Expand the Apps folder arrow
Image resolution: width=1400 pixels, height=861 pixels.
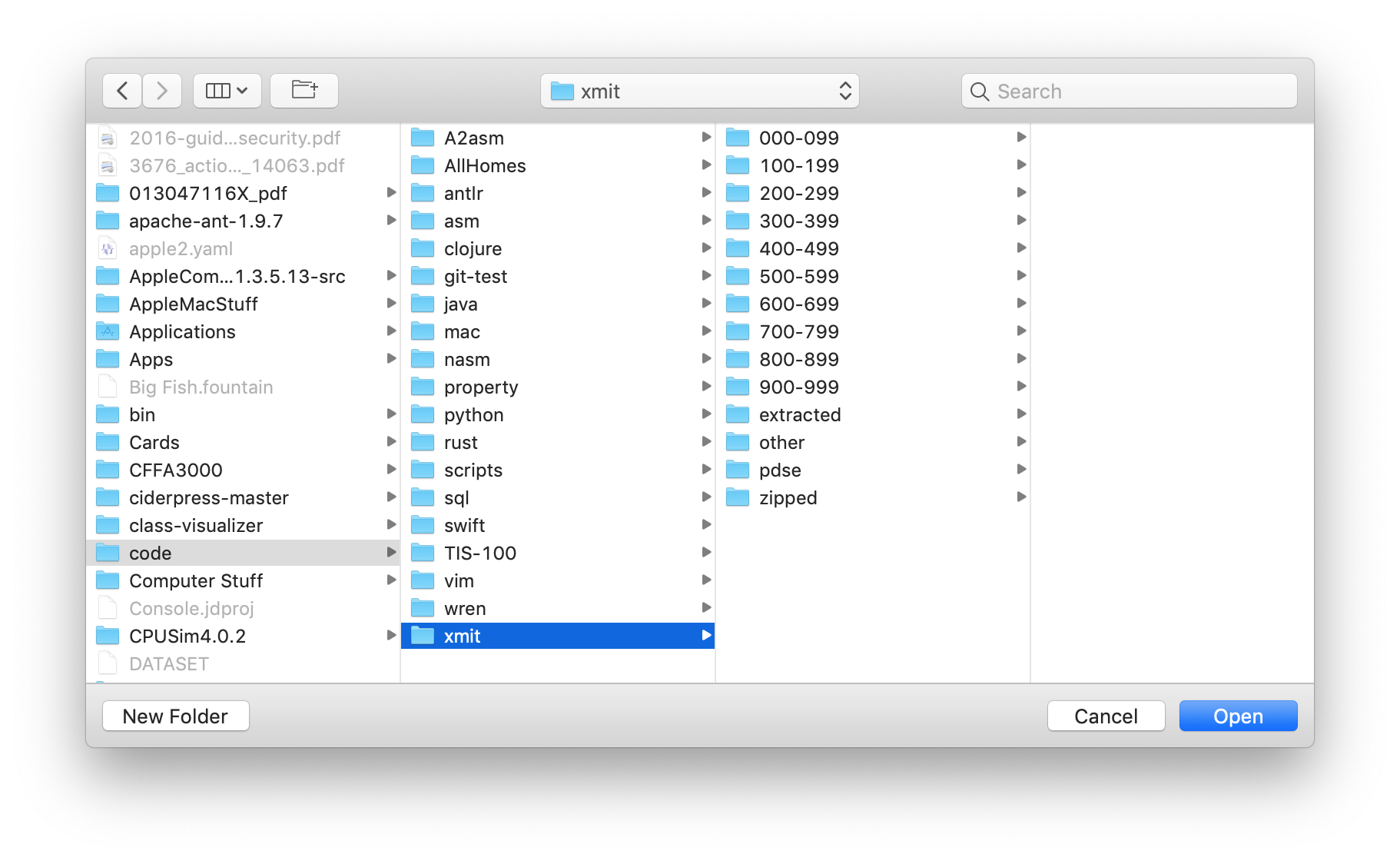pos(391,358)
